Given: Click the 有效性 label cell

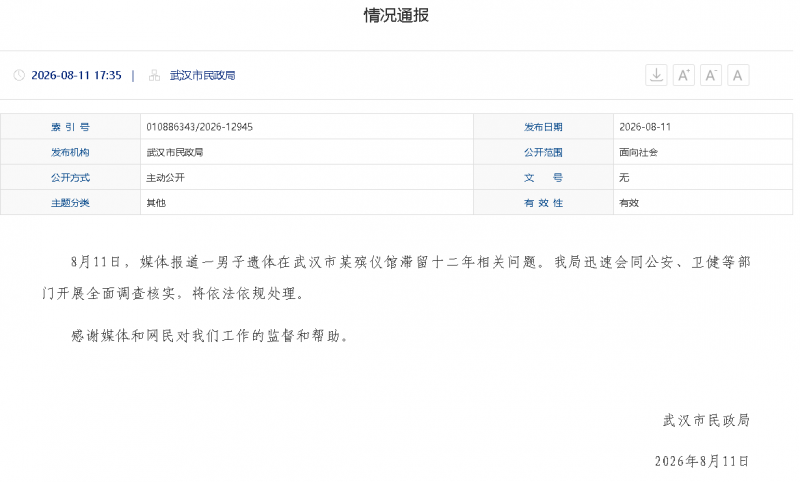Looking at the screenshot, I should (x=543, y=202).
